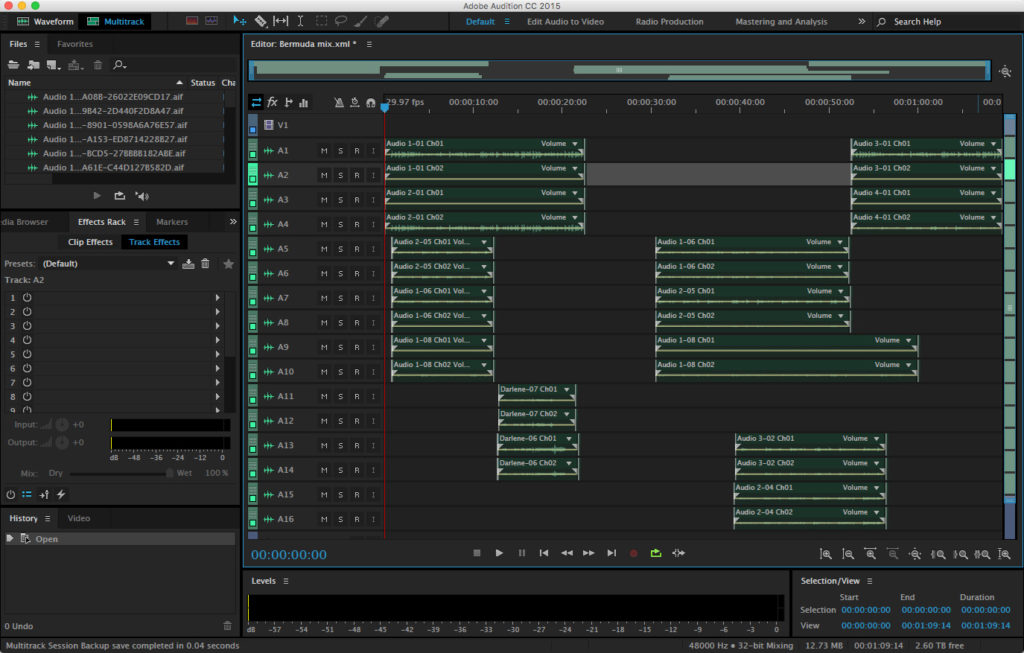Arm track A5 for record
1024x653 pixels.
tap(357, 249)
